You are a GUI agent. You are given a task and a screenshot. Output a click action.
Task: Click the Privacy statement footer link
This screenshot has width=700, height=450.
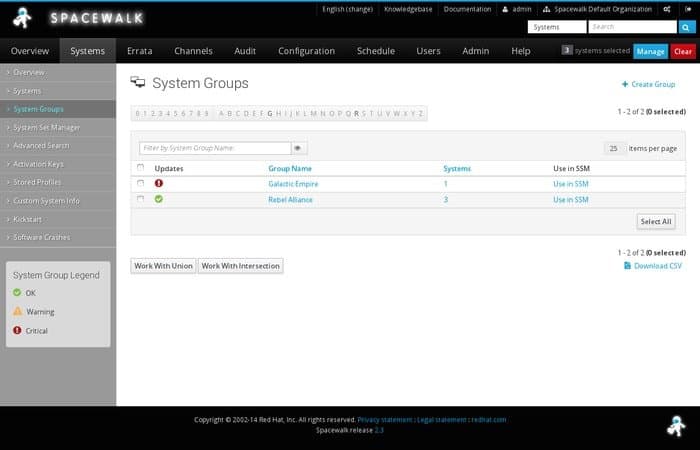click(x=384, y=420)
